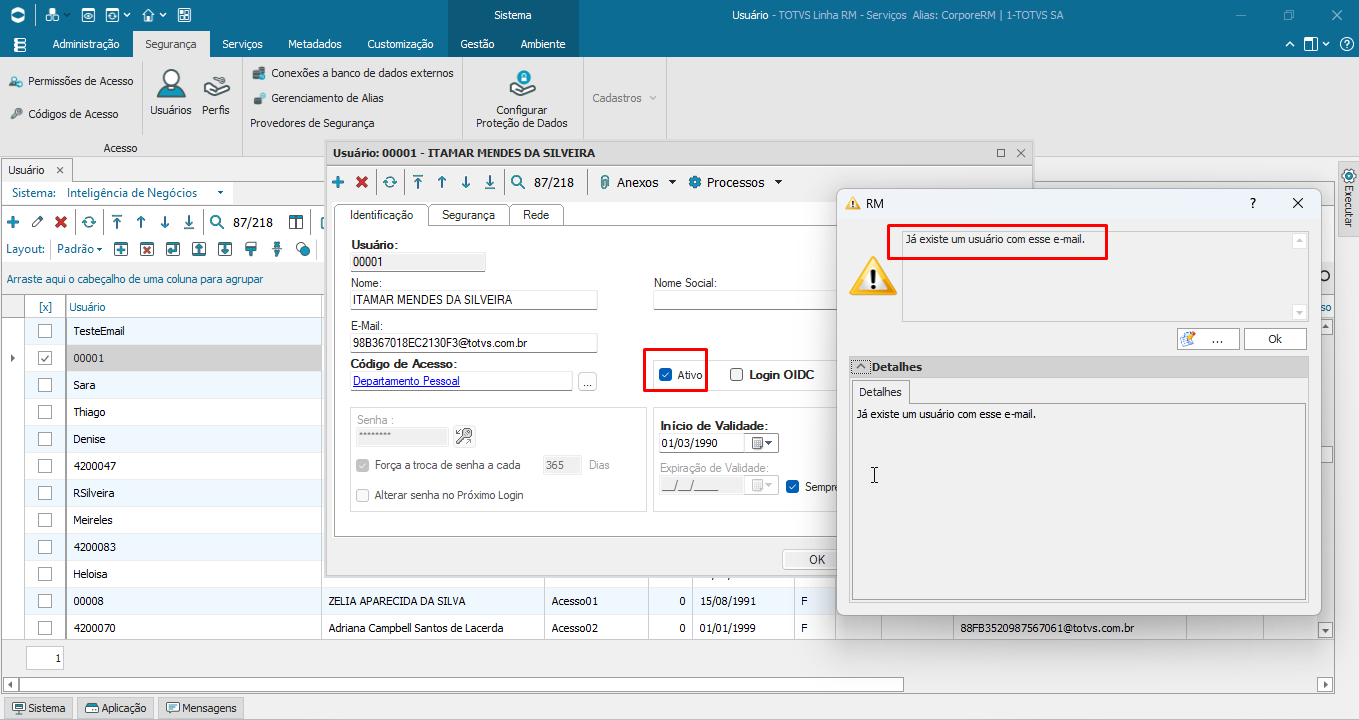
Task: Go to first record in the list toolbar
Action: 117,222
